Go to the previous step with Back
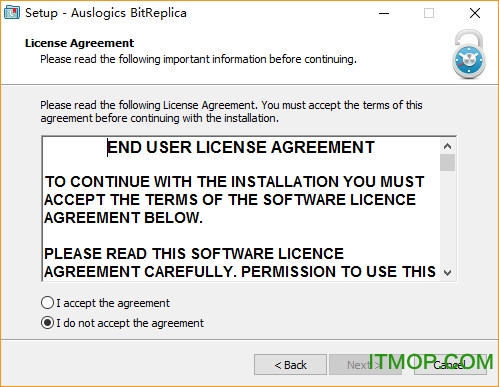Viewport: 499px width, 387px height. click(x=290, y=365)
